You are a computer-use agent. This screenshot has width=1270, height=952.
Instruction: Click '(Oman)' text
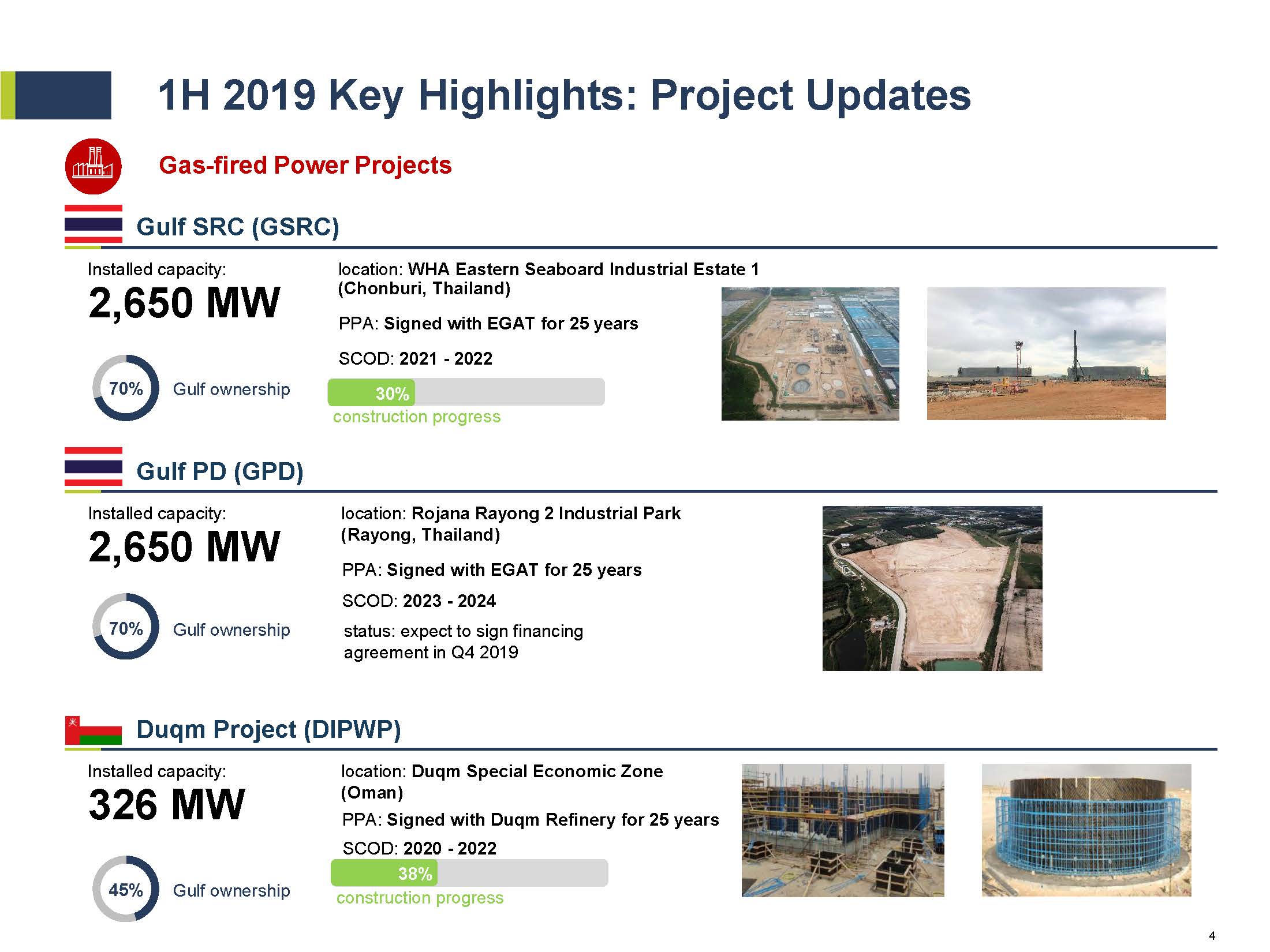(x=372, y=793)
